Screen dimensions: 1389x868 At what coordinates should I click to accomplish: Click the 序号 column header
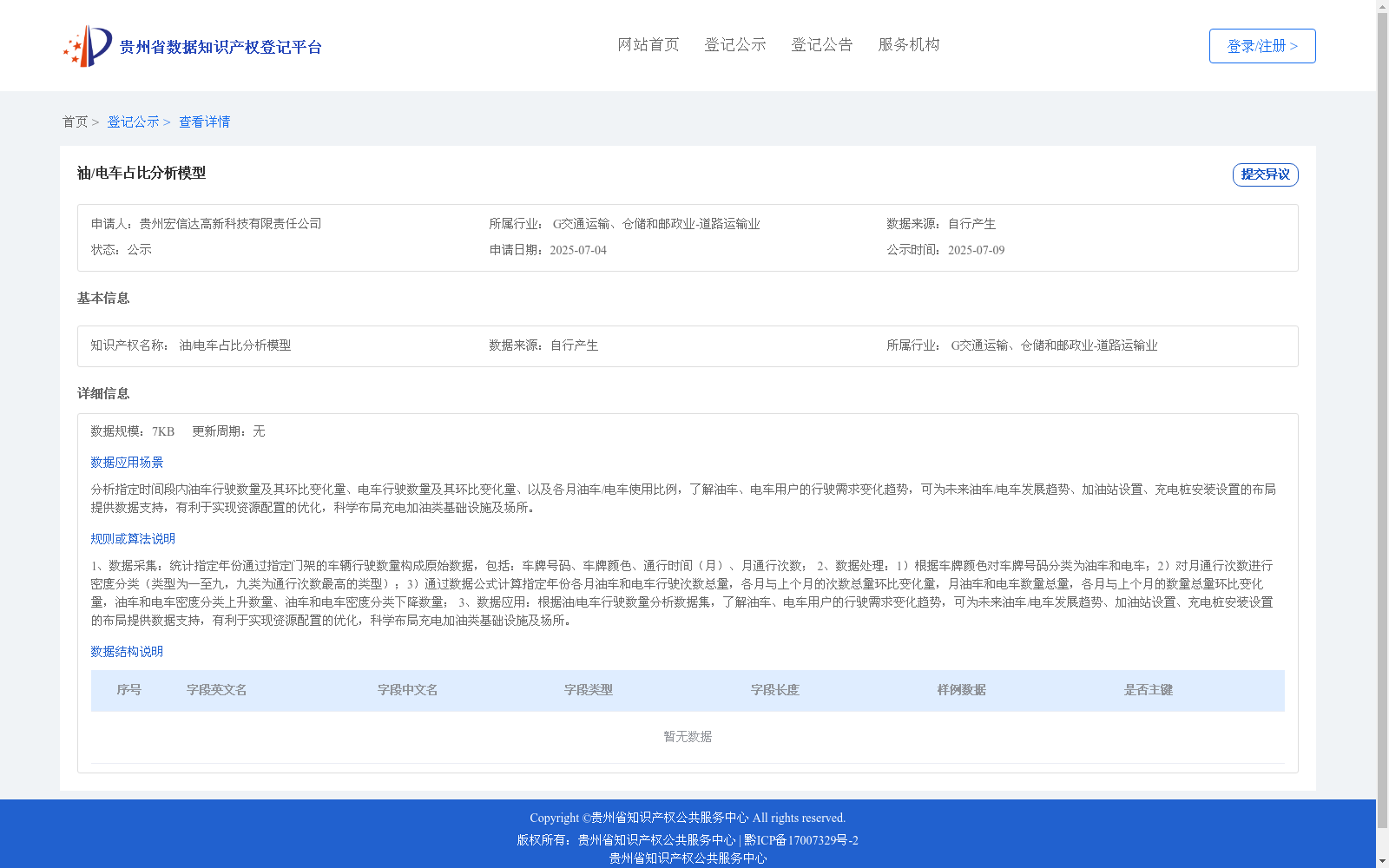129,690
